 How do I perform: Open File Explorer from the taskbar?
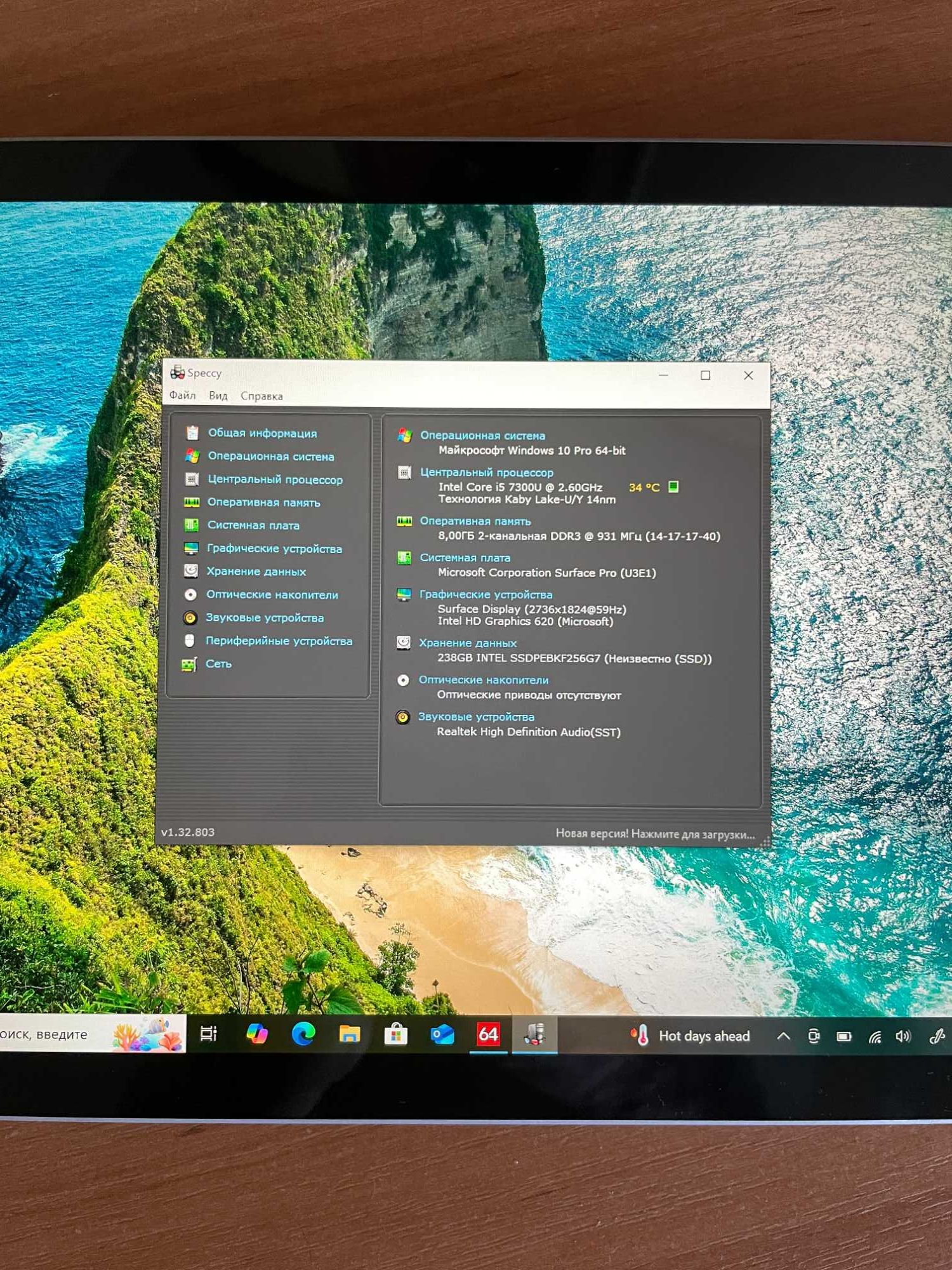[349, 1034]
